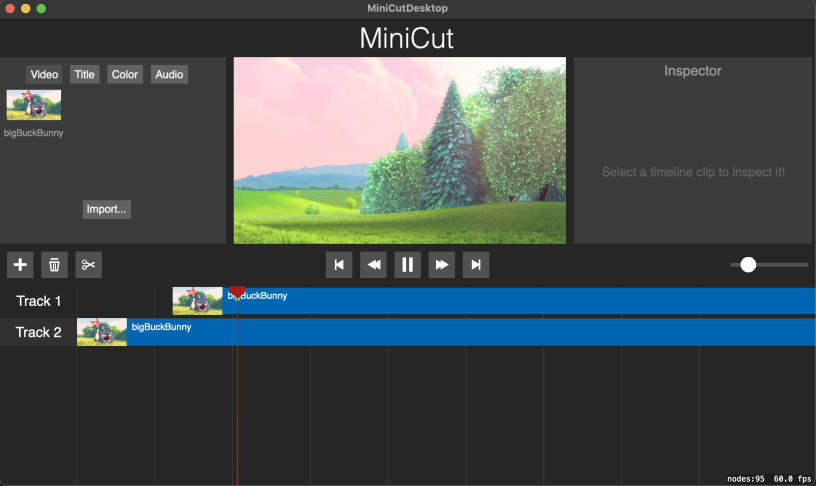Jump to the start of the timeline
The image size is (816, 486).
pos(339,265)
